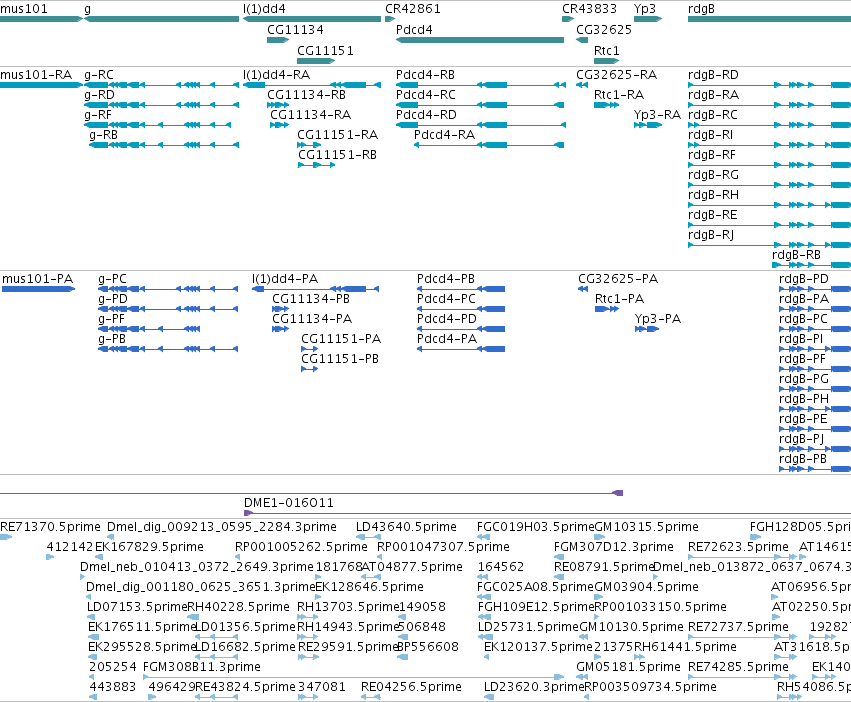Image resolution: width=851 pixels, height=702 pixels.
Task: Click the CG32625-PA protein label
Action: tap(618, 279)
